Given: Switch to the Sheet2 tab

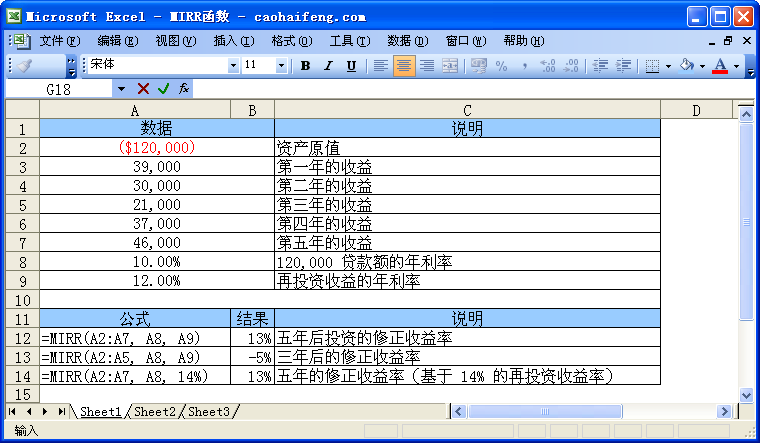Looking at the screenshot, I should click(155, 412).
